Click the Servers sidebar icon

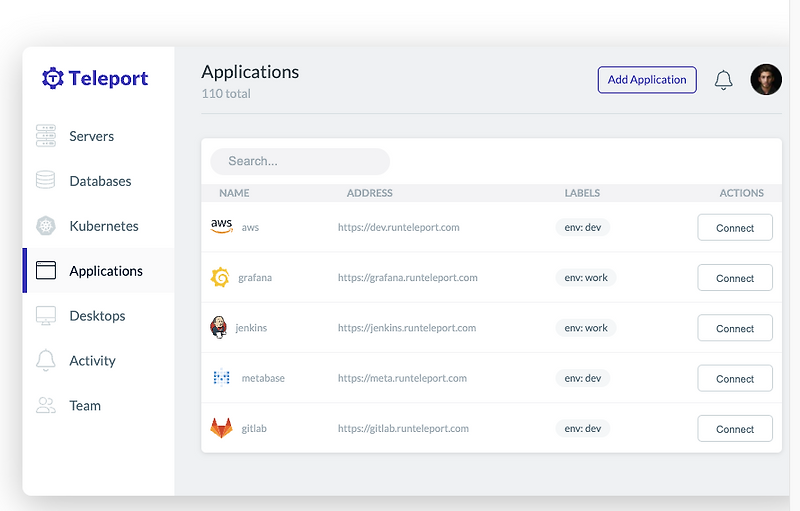[45, 136]
